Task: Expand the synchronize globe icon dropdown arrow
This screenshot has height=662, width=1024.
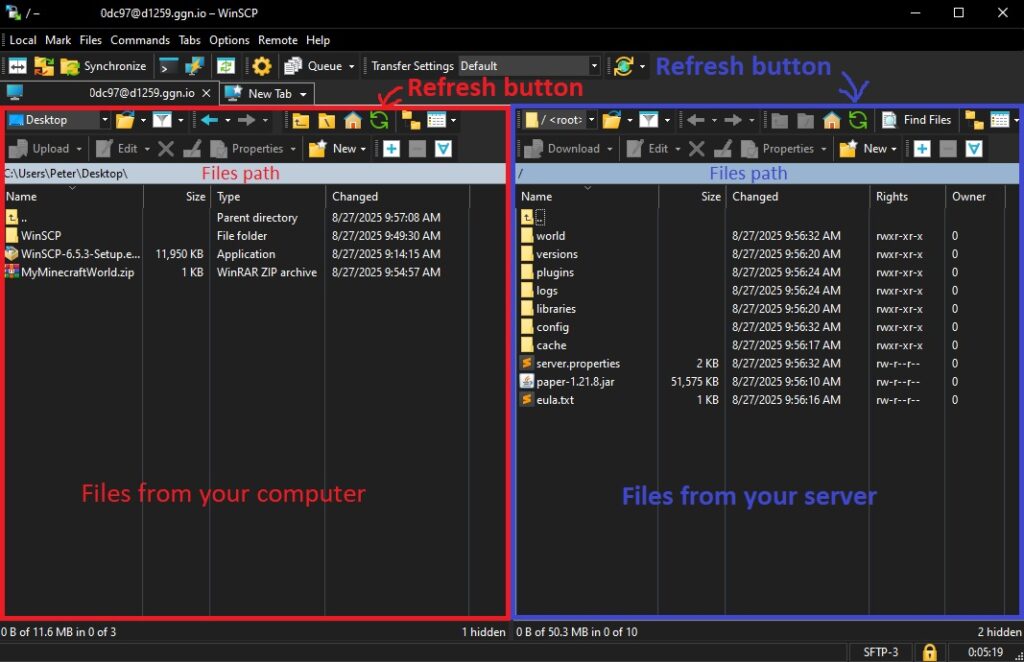Action: [642, 67]
